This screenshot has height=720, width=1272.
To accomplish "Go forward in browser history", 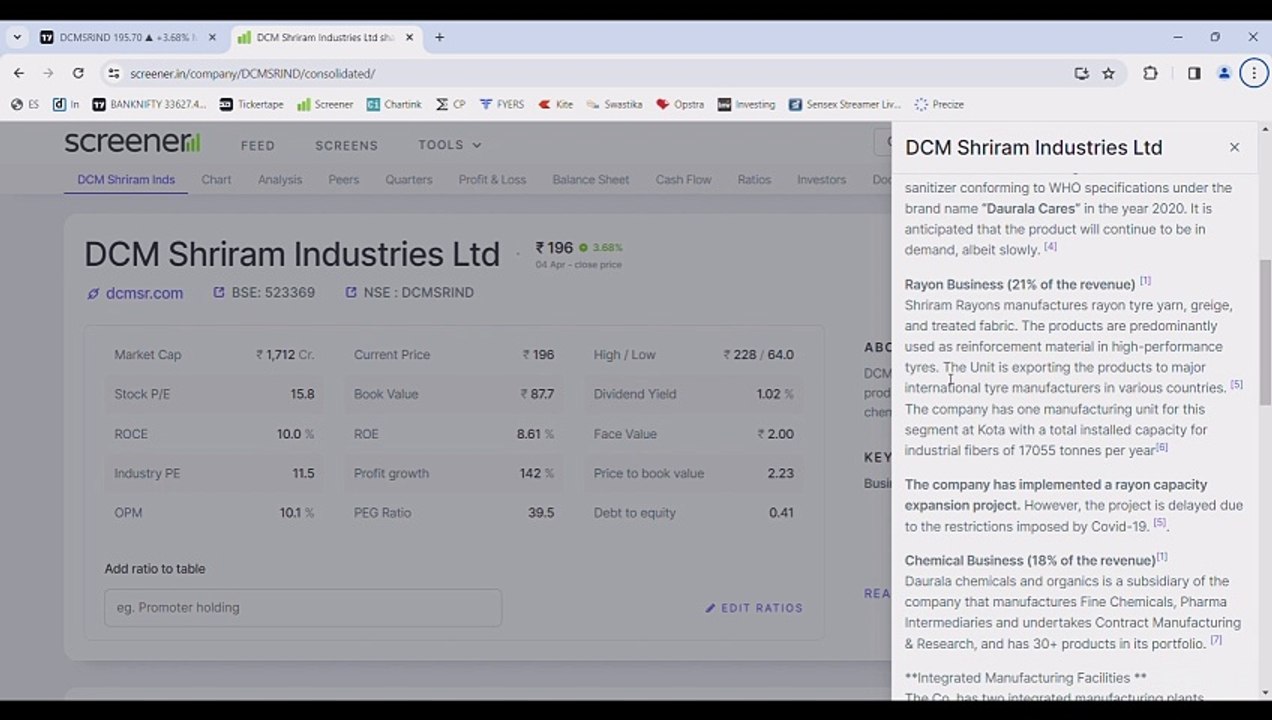I will click(48, 73).
